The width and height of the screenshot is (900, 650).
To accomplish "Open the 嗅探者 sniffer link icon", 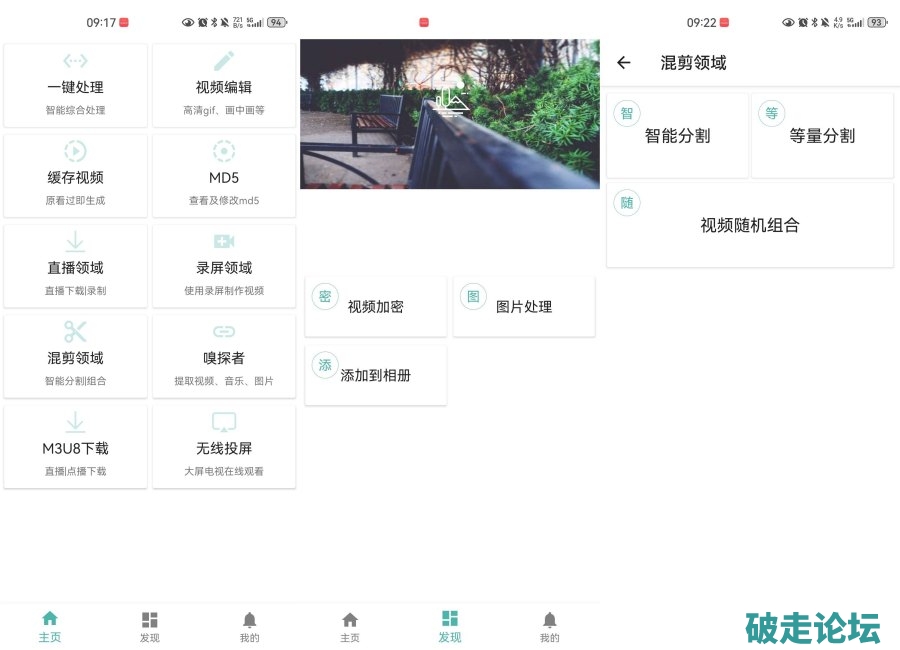I will pyautogui.click(x=224, y=332).
